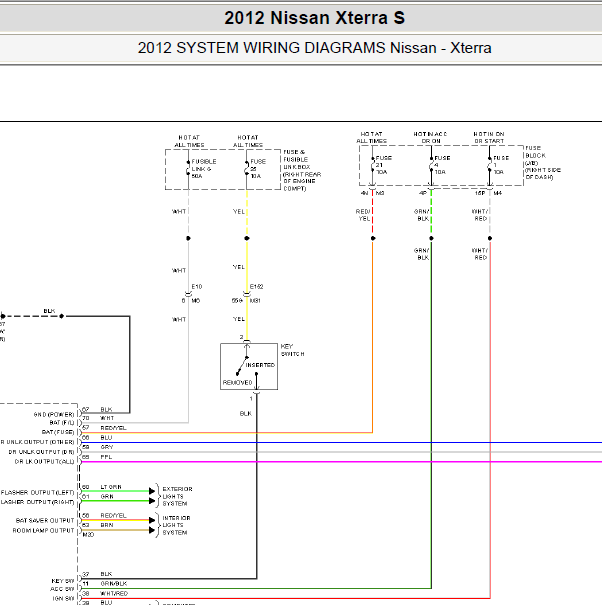This screenshot has width=602, height=605.
Task: Click the arrowhead ending the BRN wire
Action: point(152,530)
